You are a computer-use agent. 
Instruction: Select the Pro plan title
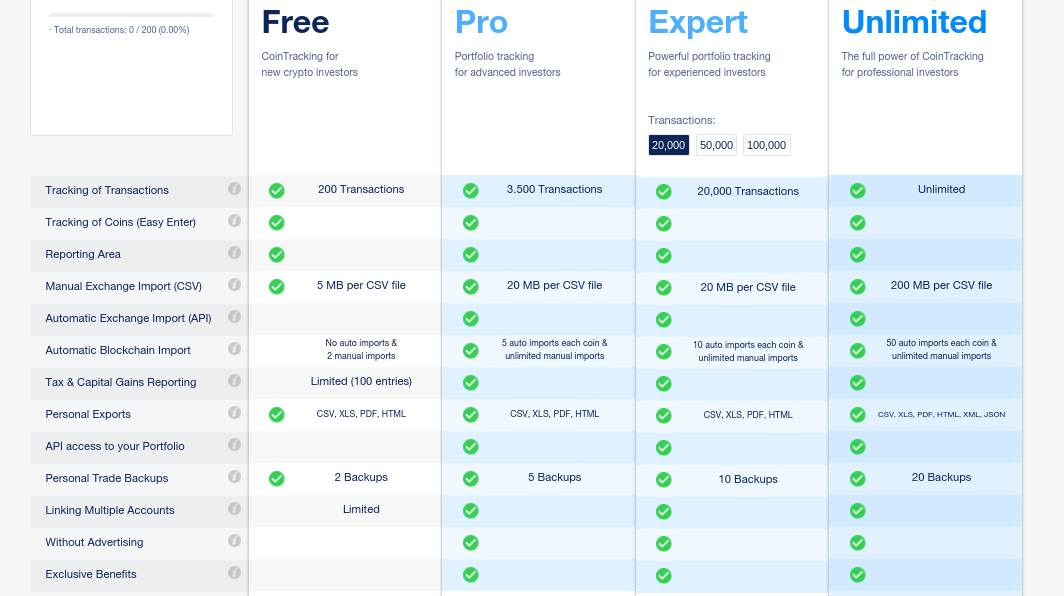481,22
